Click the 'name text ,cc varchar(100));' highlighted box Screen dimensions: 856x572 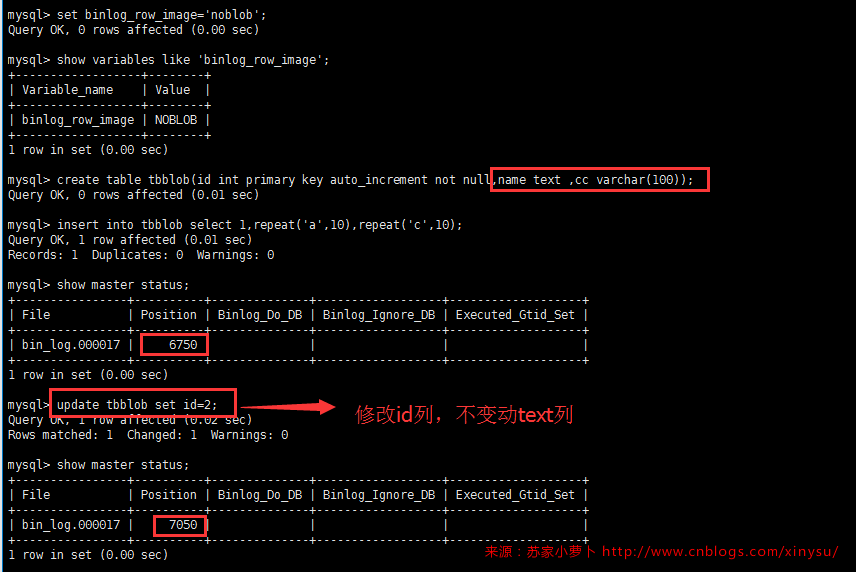600,180
